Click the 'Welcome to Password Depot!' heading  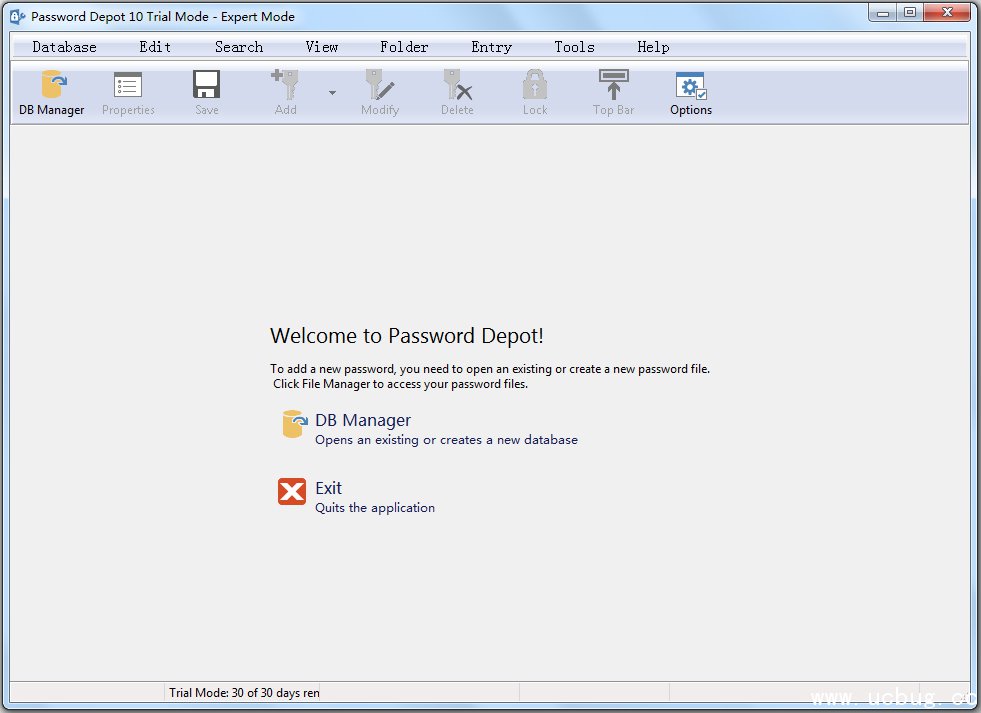(407, 336)
